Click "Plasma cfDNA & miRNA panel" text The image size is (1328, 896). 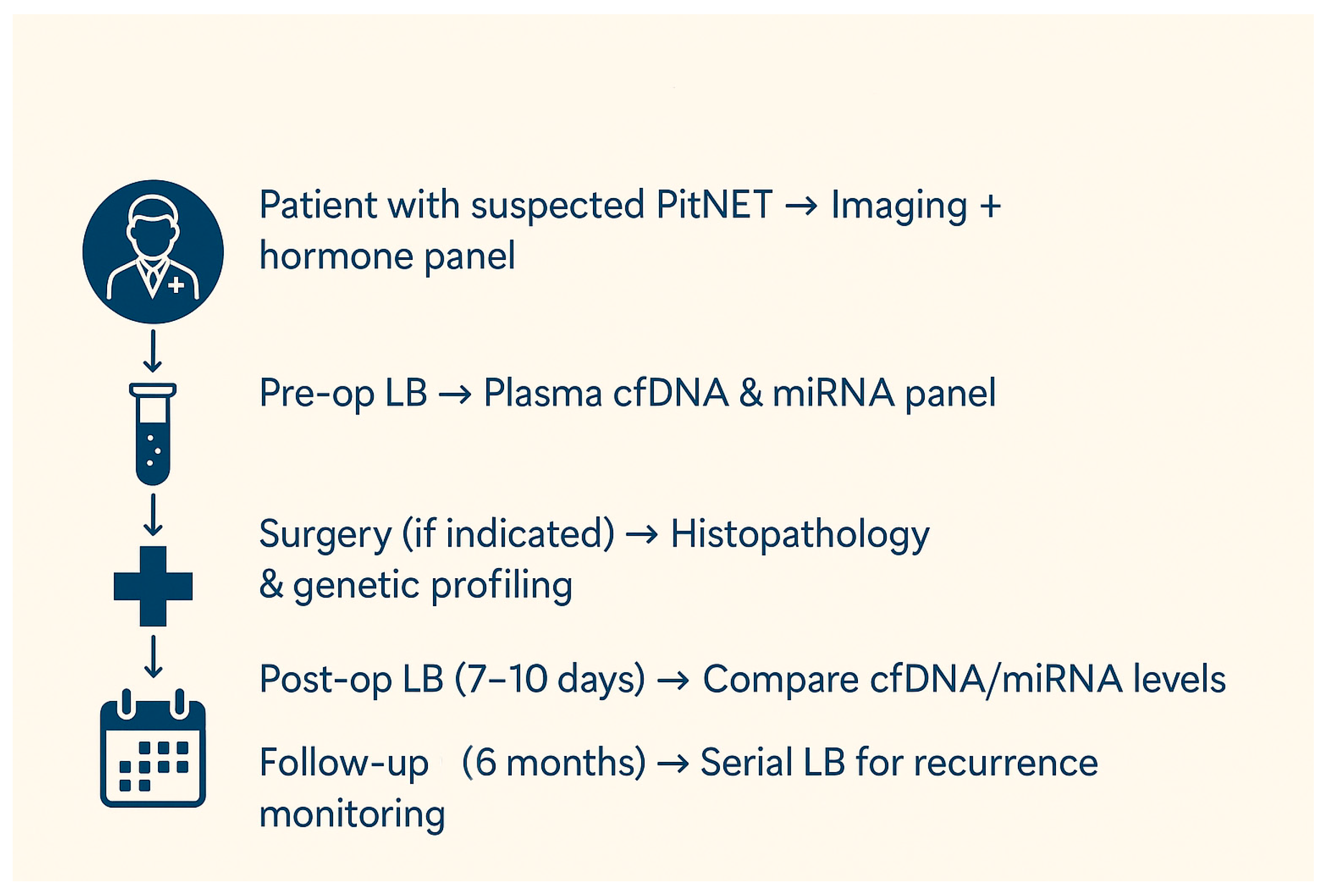(740, 393)
